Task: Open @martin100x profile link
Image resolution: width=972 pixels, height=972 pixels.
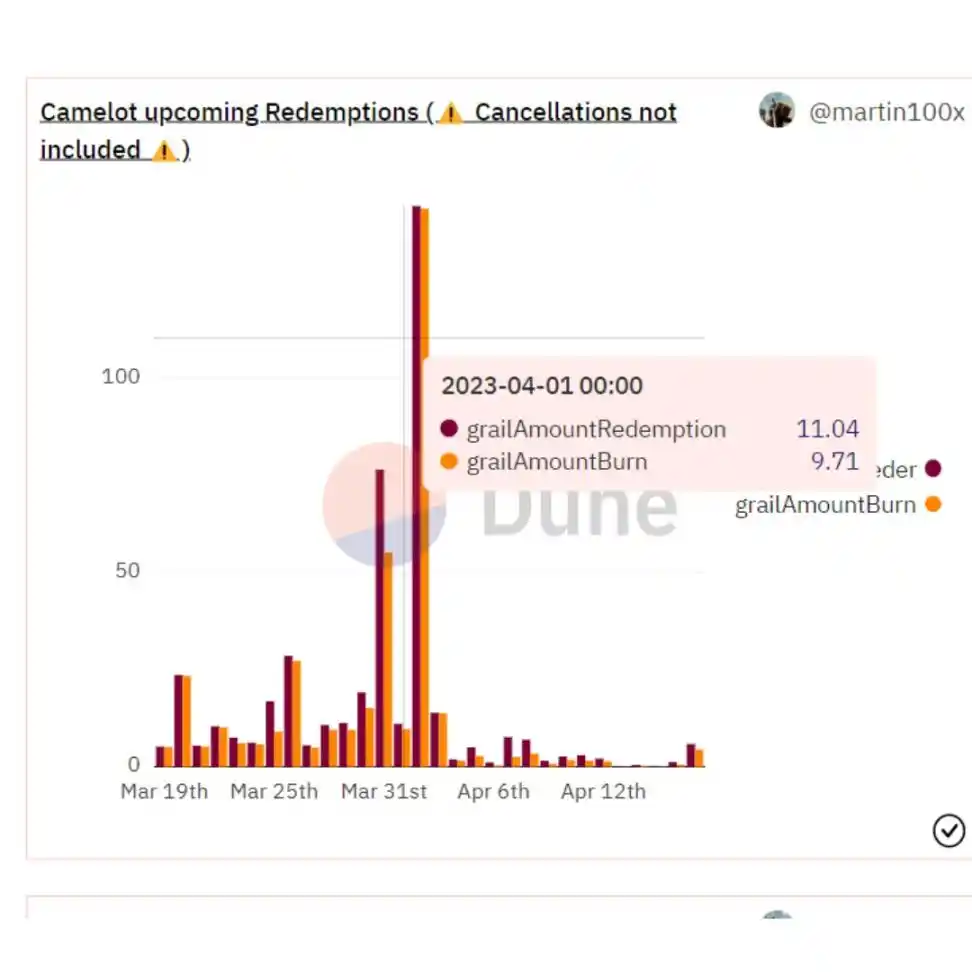Action: (886, 112)
